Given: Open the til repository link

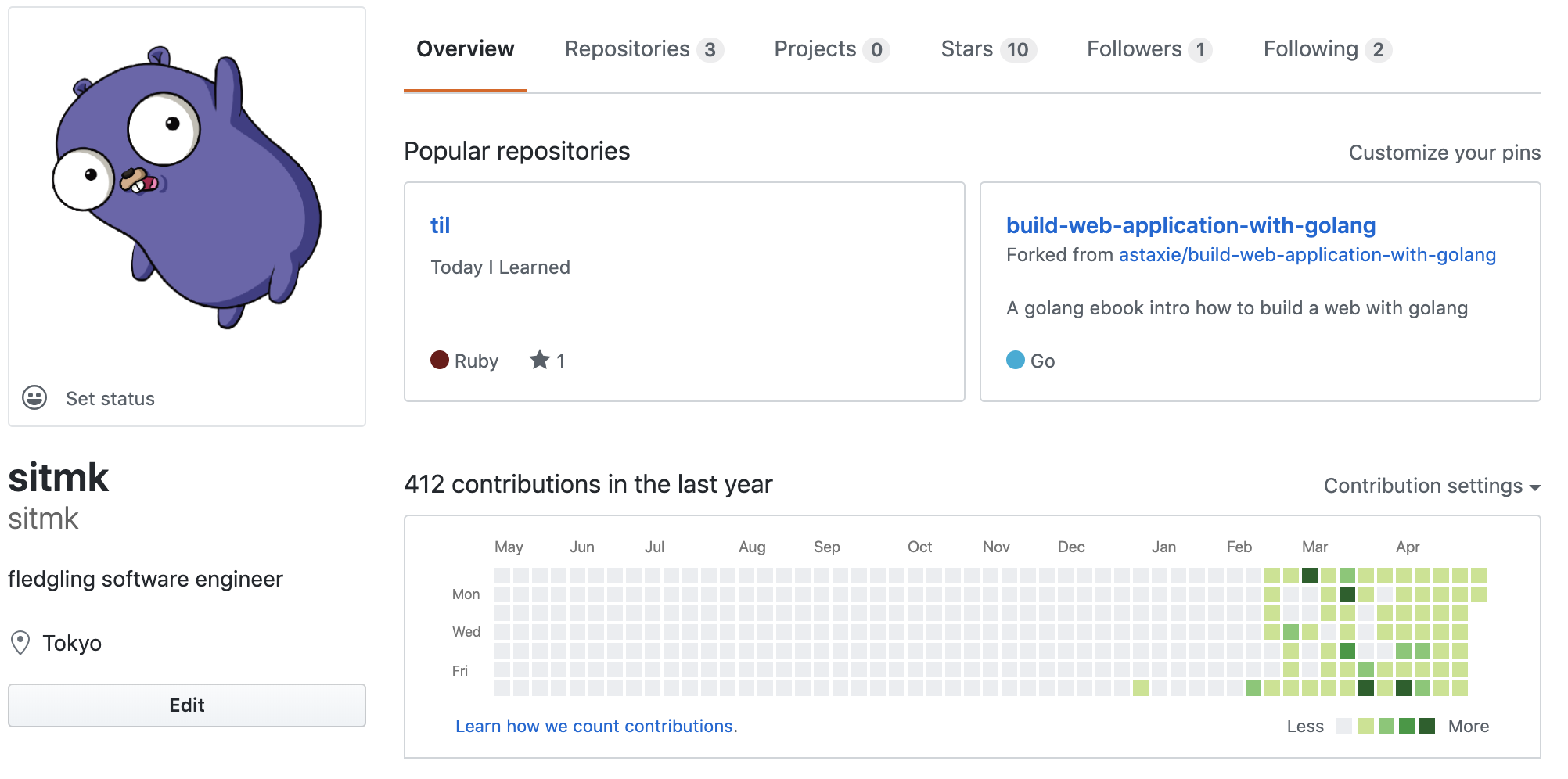Looking at the screenshot, I should [441, 225].
